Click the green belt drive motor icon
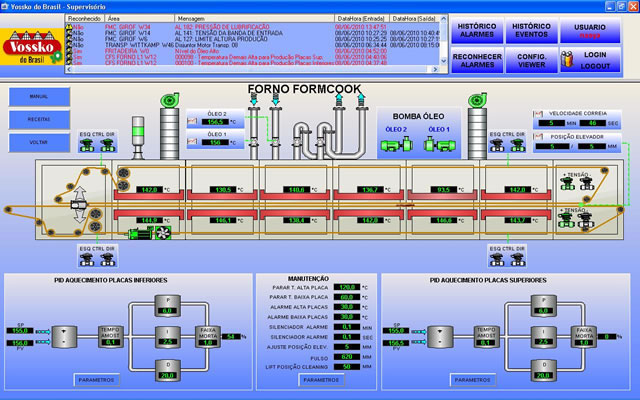 pos(140,233)
